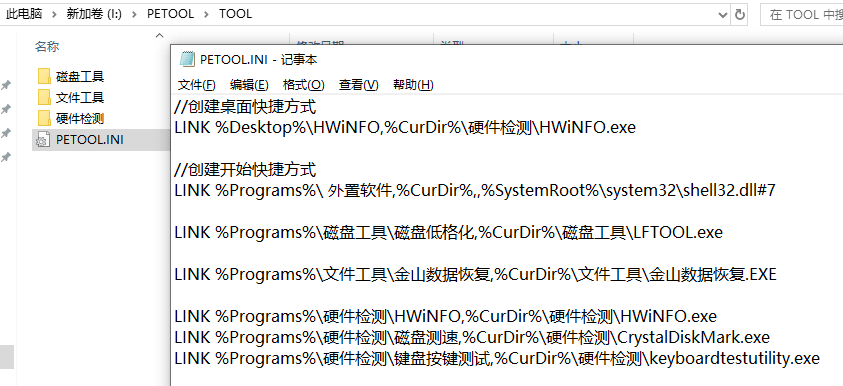Select the 硬件检测 folder icon in Explorer
Image resolution: width=843 pixels, height=386 pixels.
(44, 118)
